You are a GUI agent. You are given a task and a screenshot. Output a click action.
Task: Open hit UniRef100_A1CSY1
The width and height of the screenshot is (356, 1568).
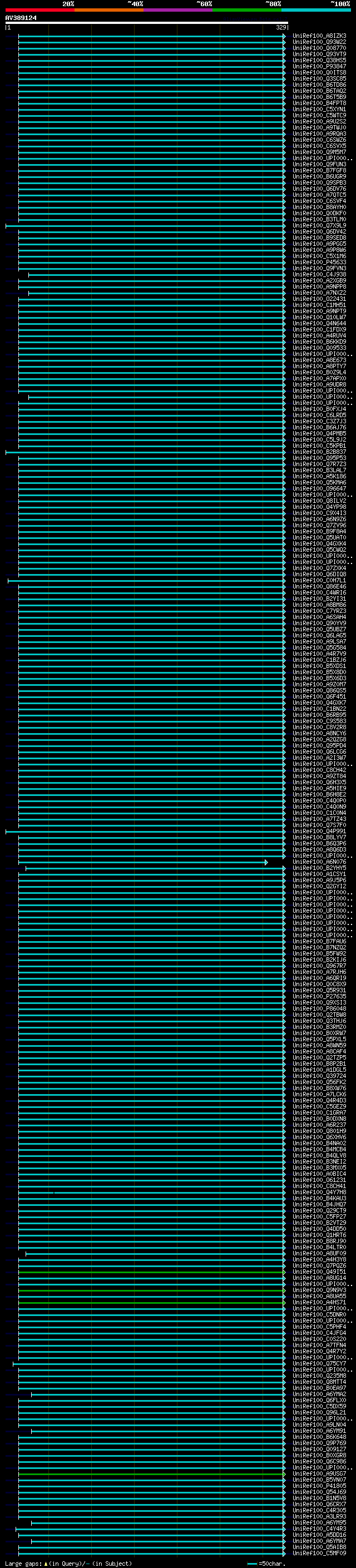(319, 874)
